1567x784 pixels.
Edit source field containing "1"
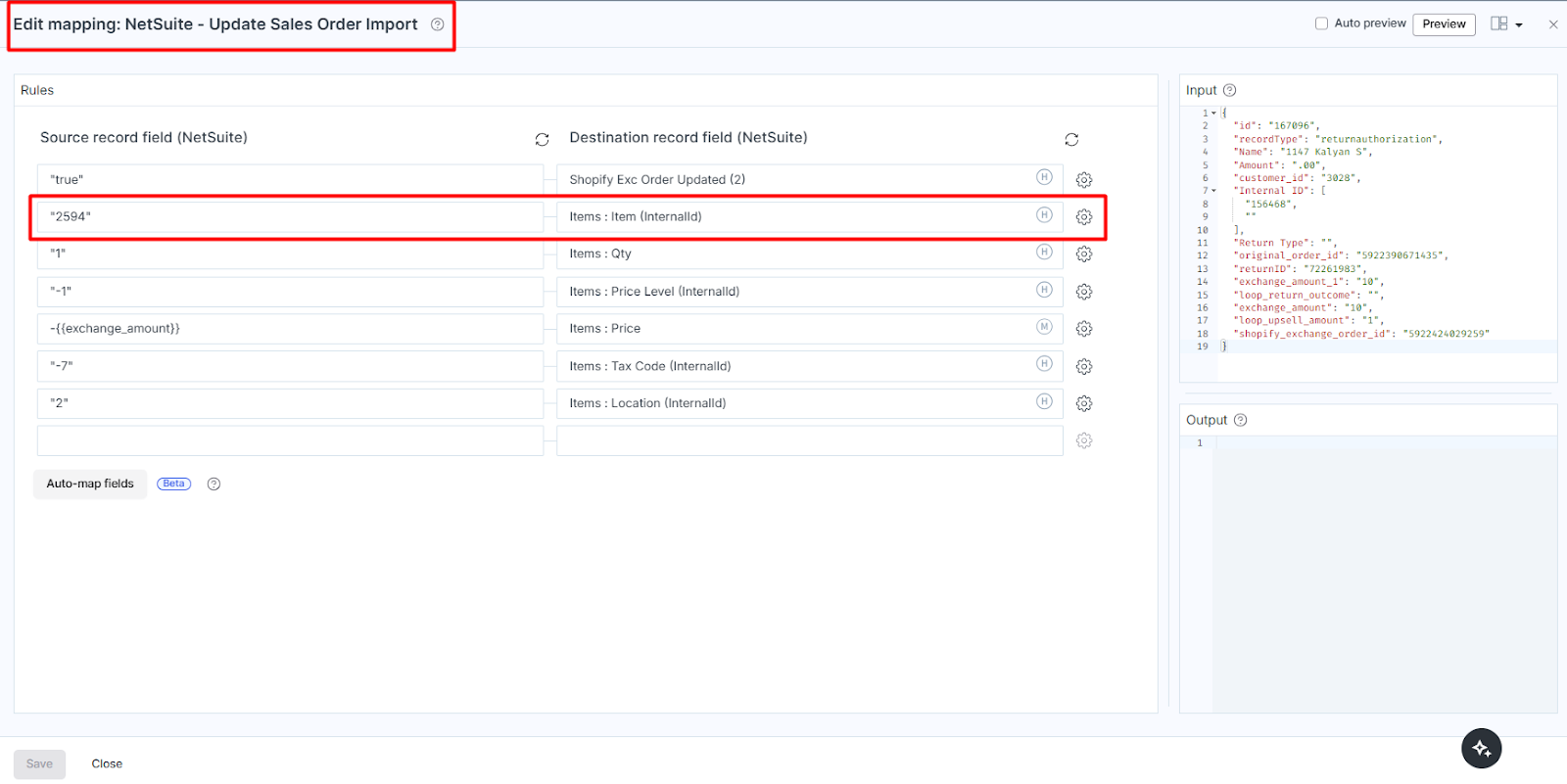(x=290, y=254)
